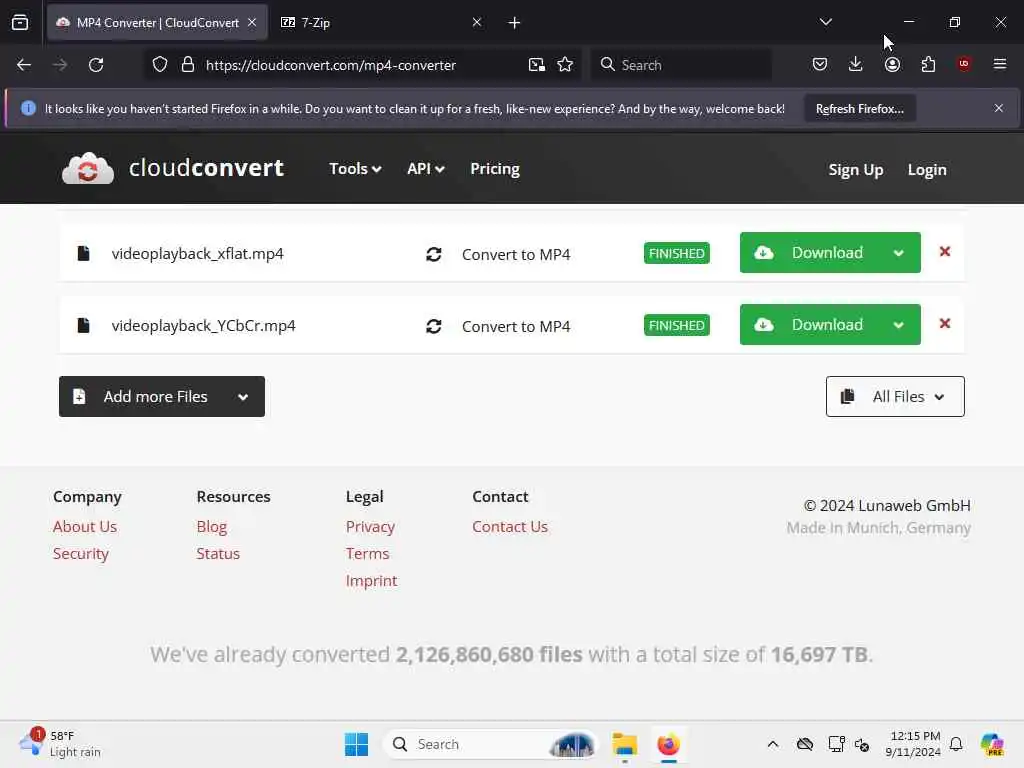
Task: Download videoplayback_xflat.mp4
Action: pyautogui.click(x=811, y=253)
